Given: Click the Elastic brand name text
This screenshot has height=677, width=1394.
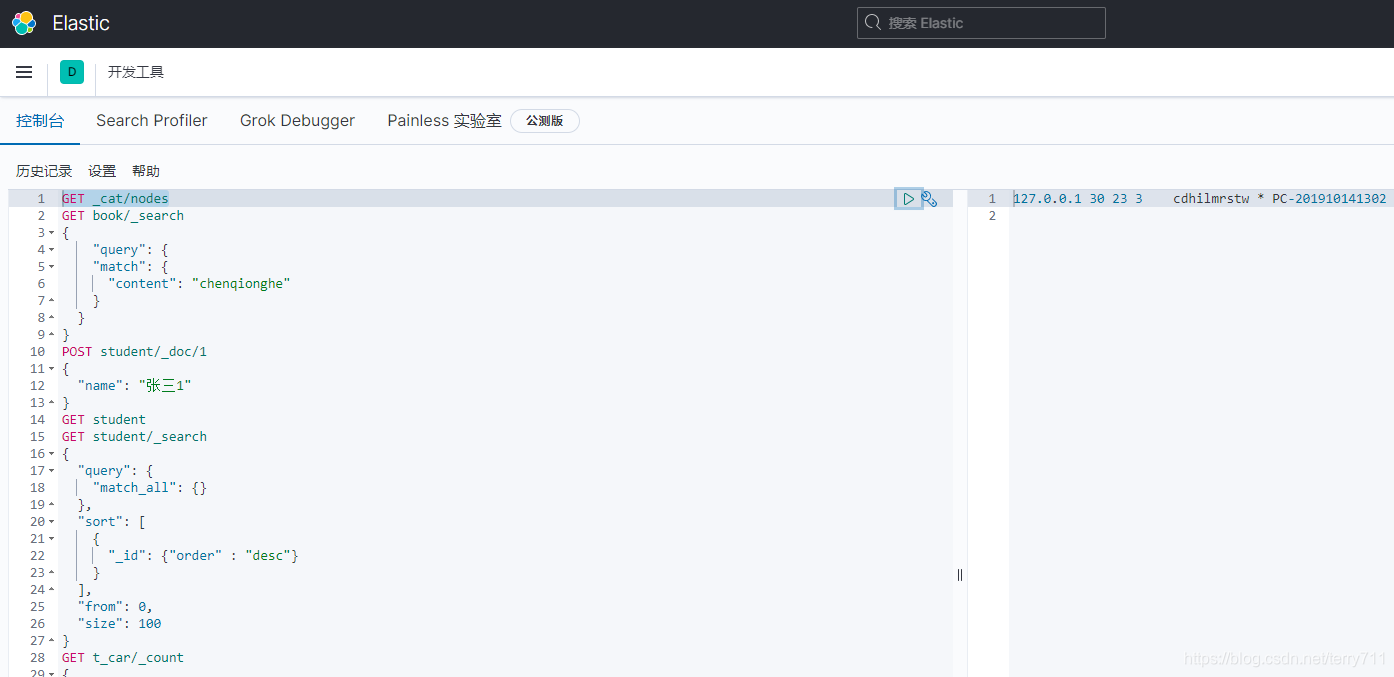Looking at the screenshot, I should coord(81,23).
